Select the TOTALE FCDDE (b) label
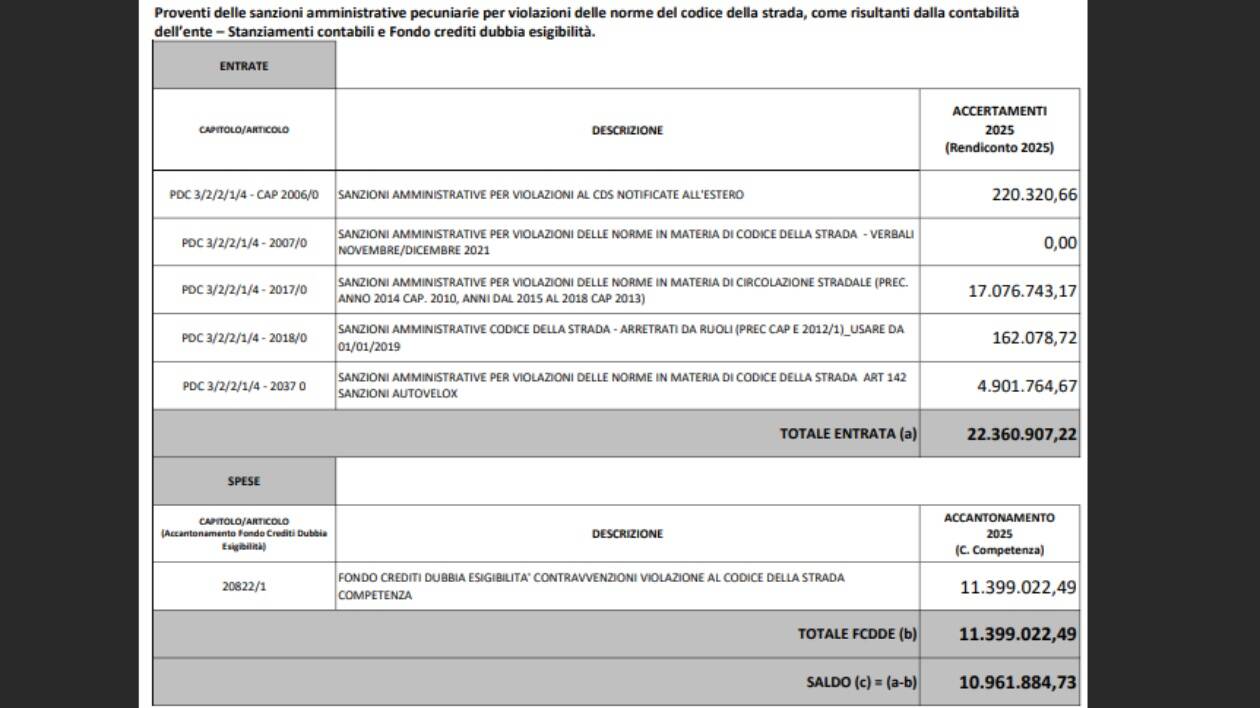 pyautogui.click(x=856, y=634)
